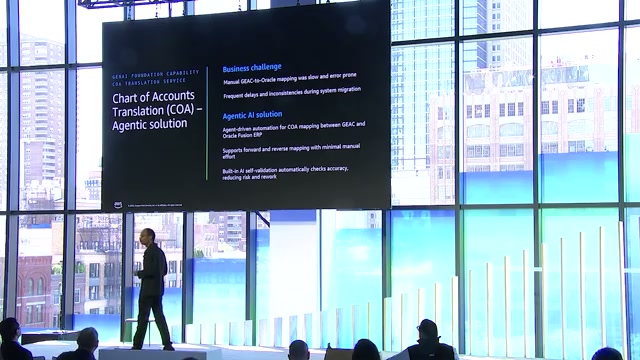Click the "Manual GEAC-to-Oracle mapping" bullet
Image resolution: width=640 pixels, height=360 pixels.
290,79
